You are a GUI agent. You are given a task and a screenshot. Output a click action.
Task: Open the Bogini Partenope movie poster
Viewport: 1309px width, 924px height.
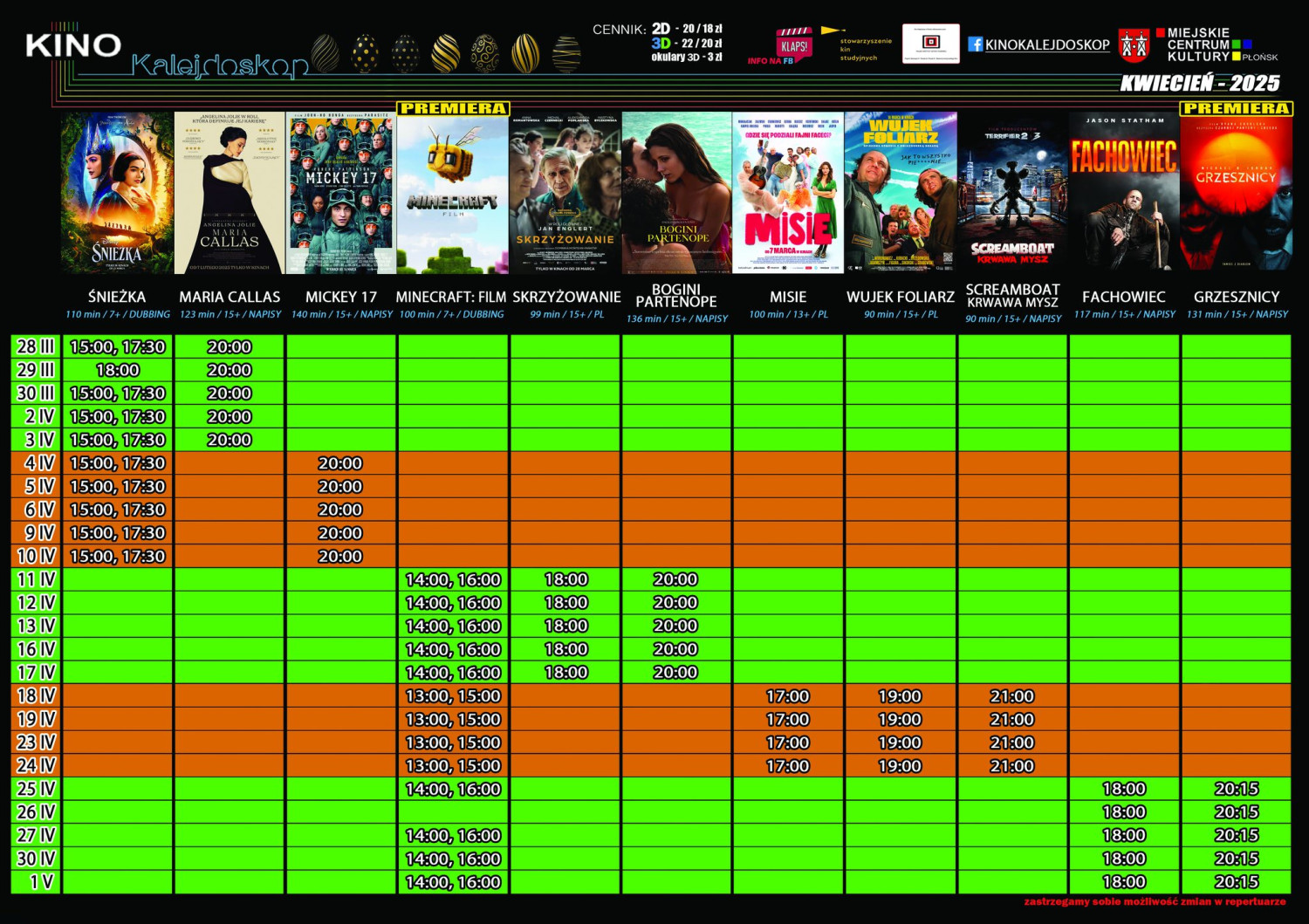pyautogui.click(x=676, y=193)
